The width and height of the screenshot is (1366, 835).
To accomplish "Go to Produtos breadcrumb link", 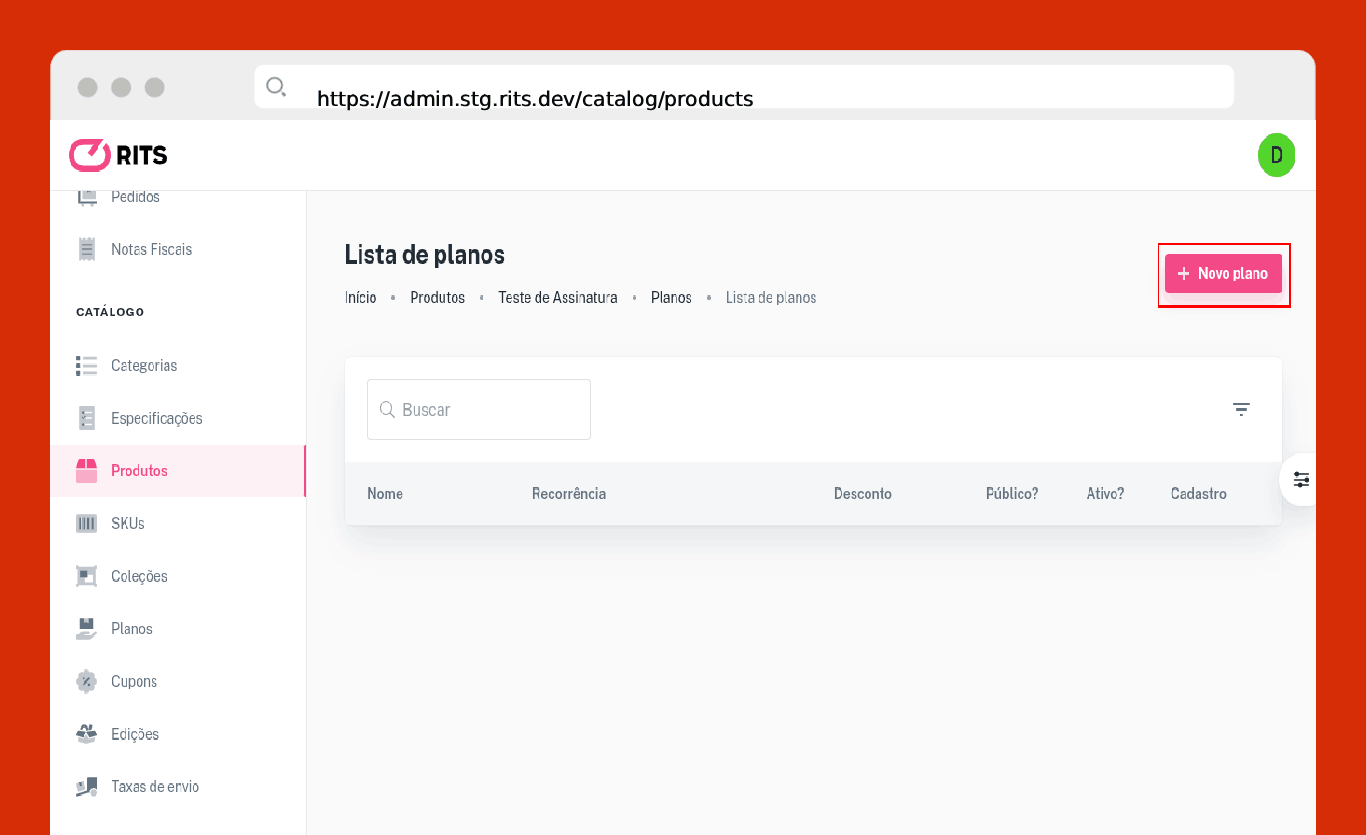I will [x=437, y=298].
